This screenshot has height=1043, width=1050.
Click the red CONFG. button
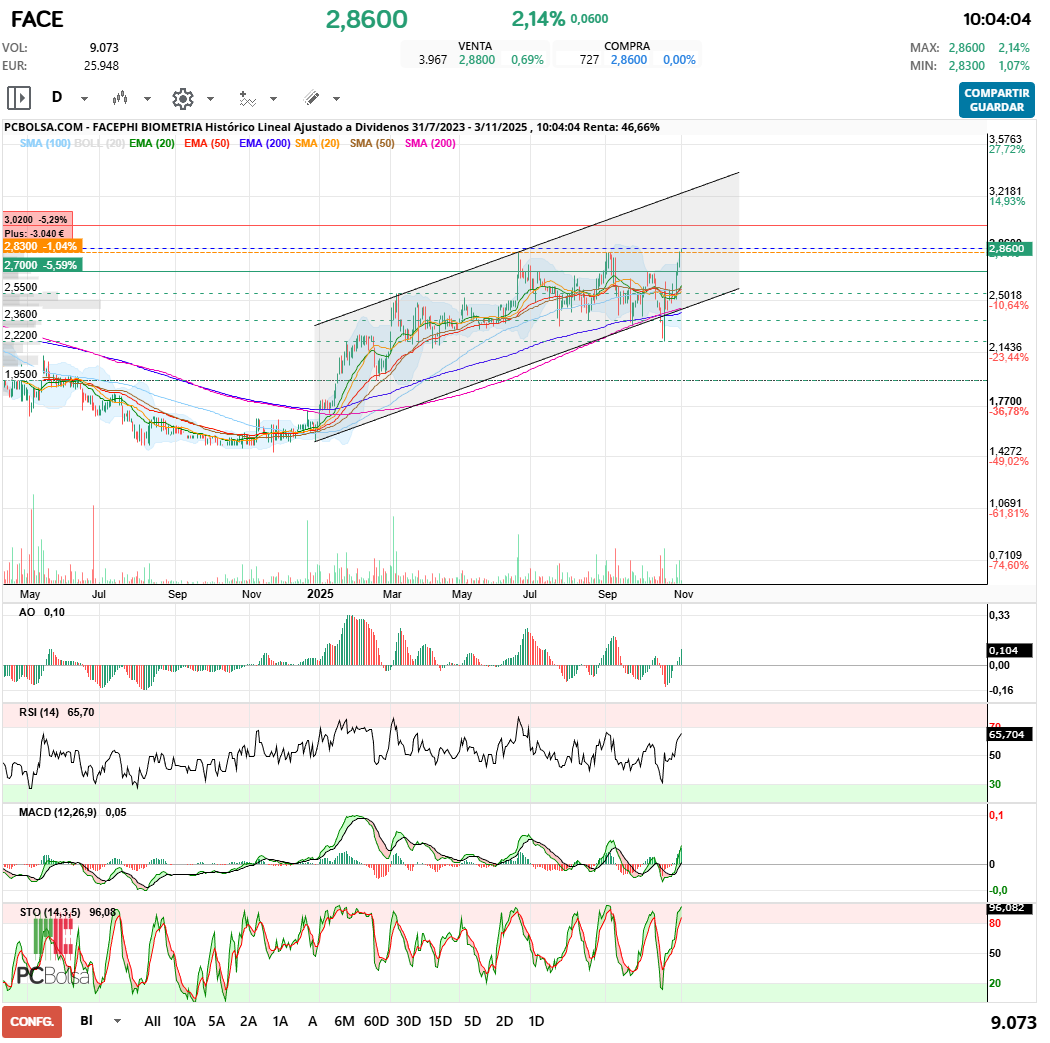point(31,1022)
